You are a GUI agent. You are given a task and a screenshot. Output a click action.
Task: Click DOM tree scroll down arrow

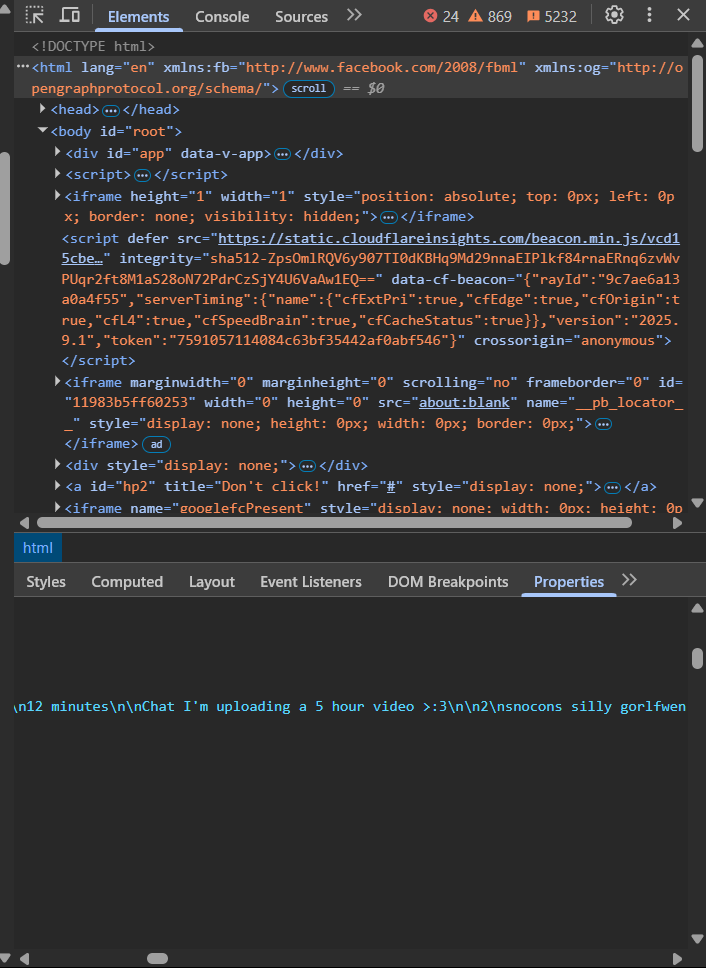click(x=697, y=503)
